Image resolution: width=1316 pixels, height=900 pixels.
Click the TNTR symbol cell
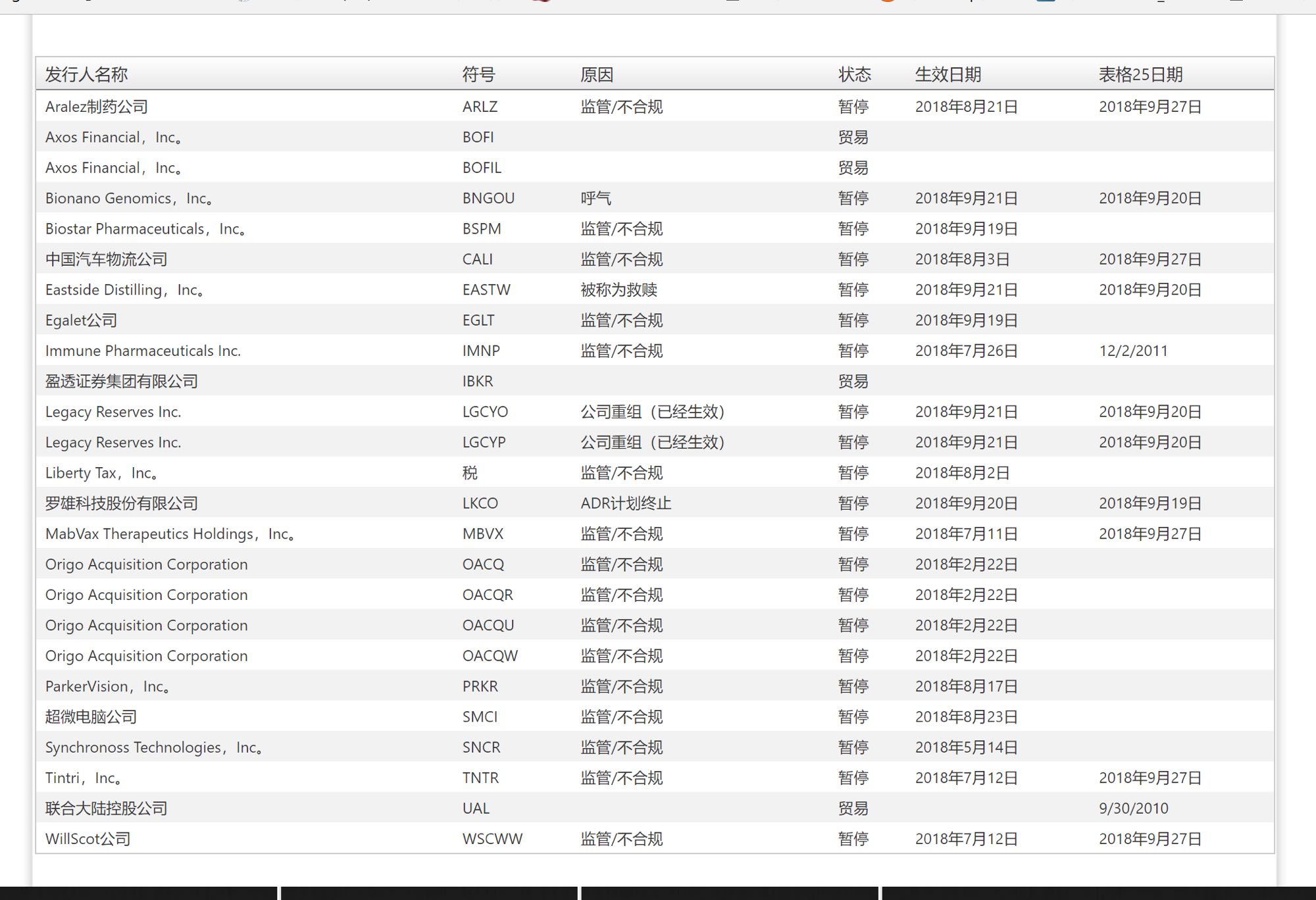coord(480,778)
